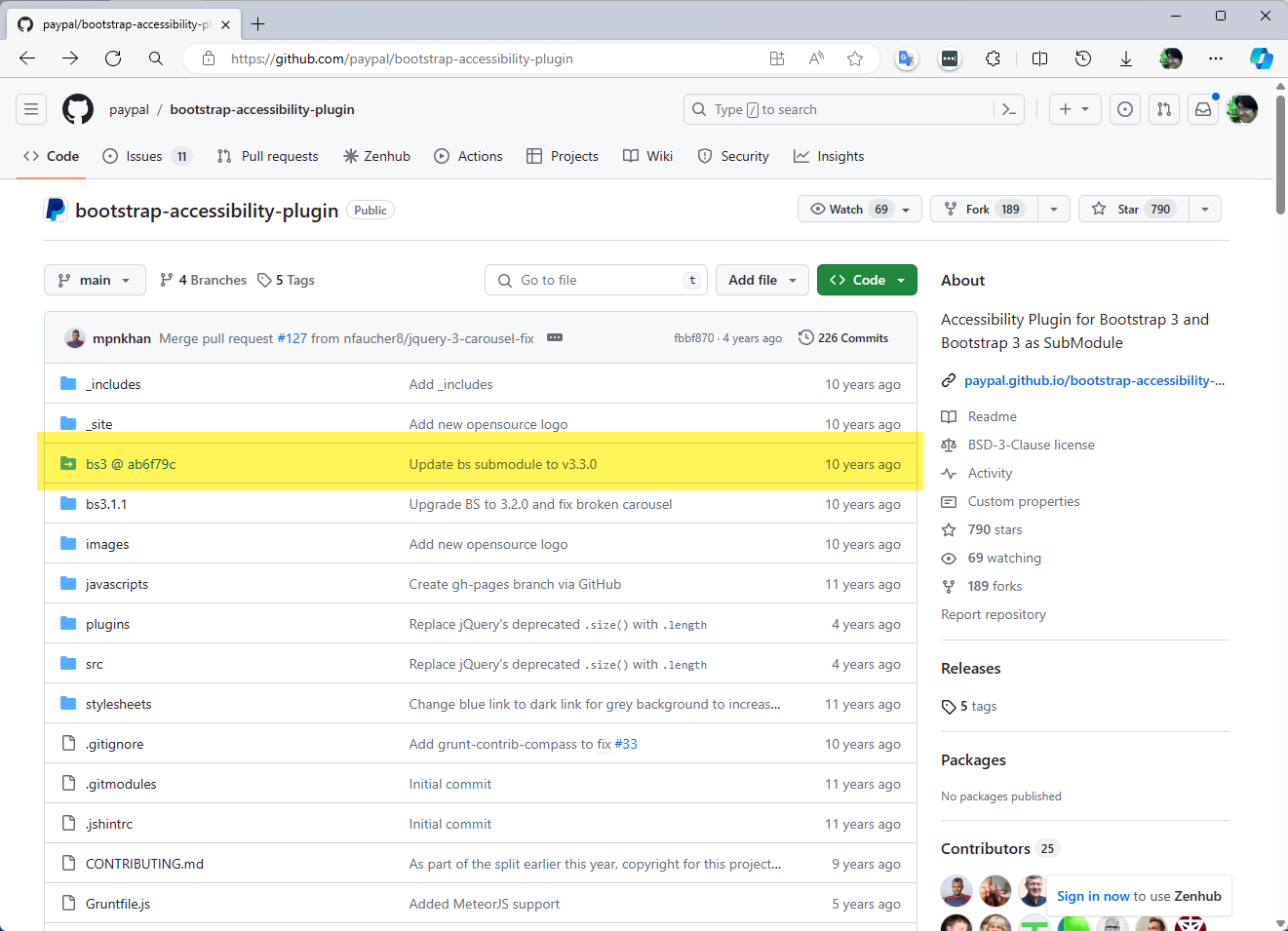Open the 226 Commits history
1288x931 pixels.
[x=843, y=338]
